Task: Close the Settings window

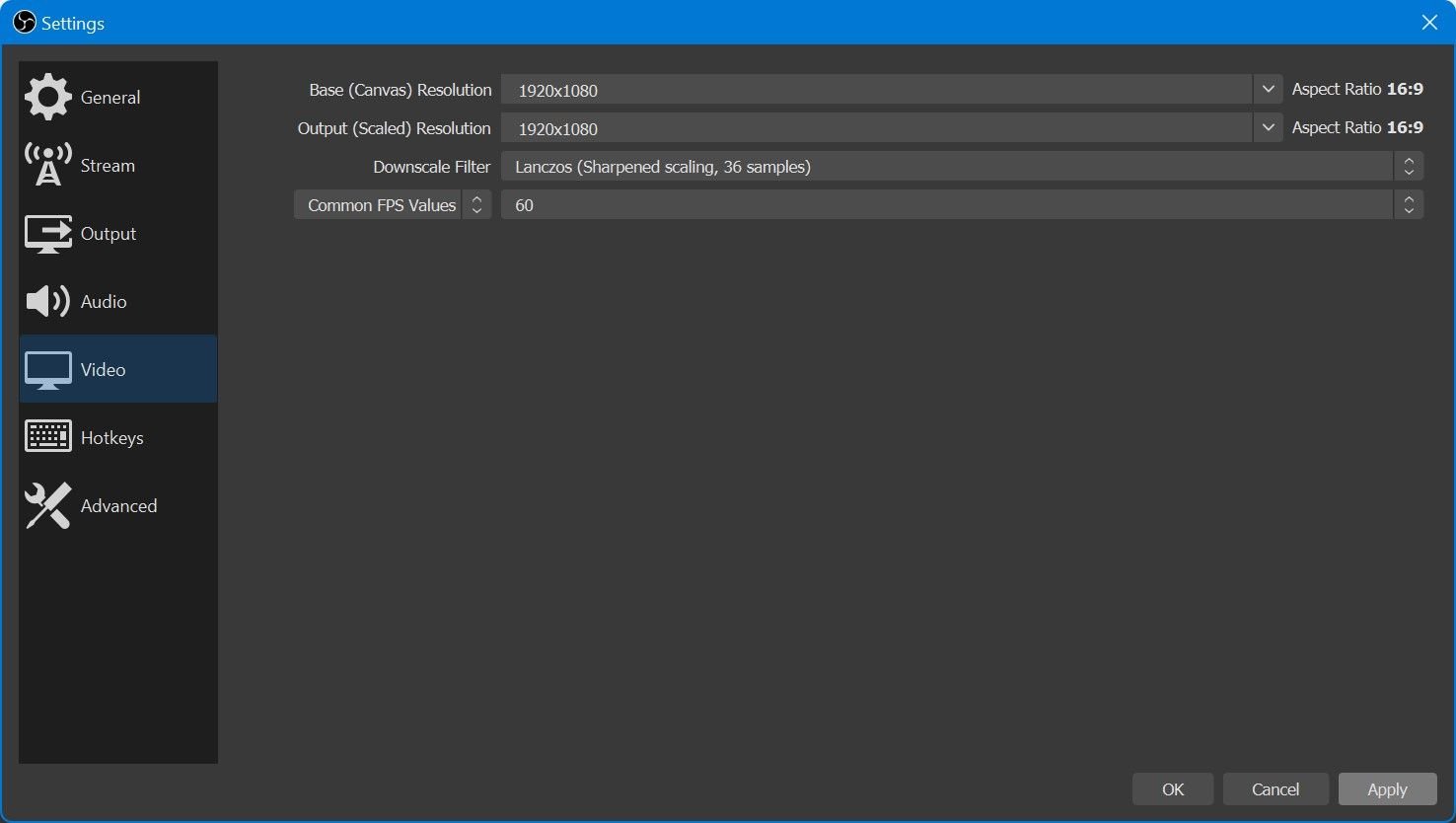Action: [1428, 22]
